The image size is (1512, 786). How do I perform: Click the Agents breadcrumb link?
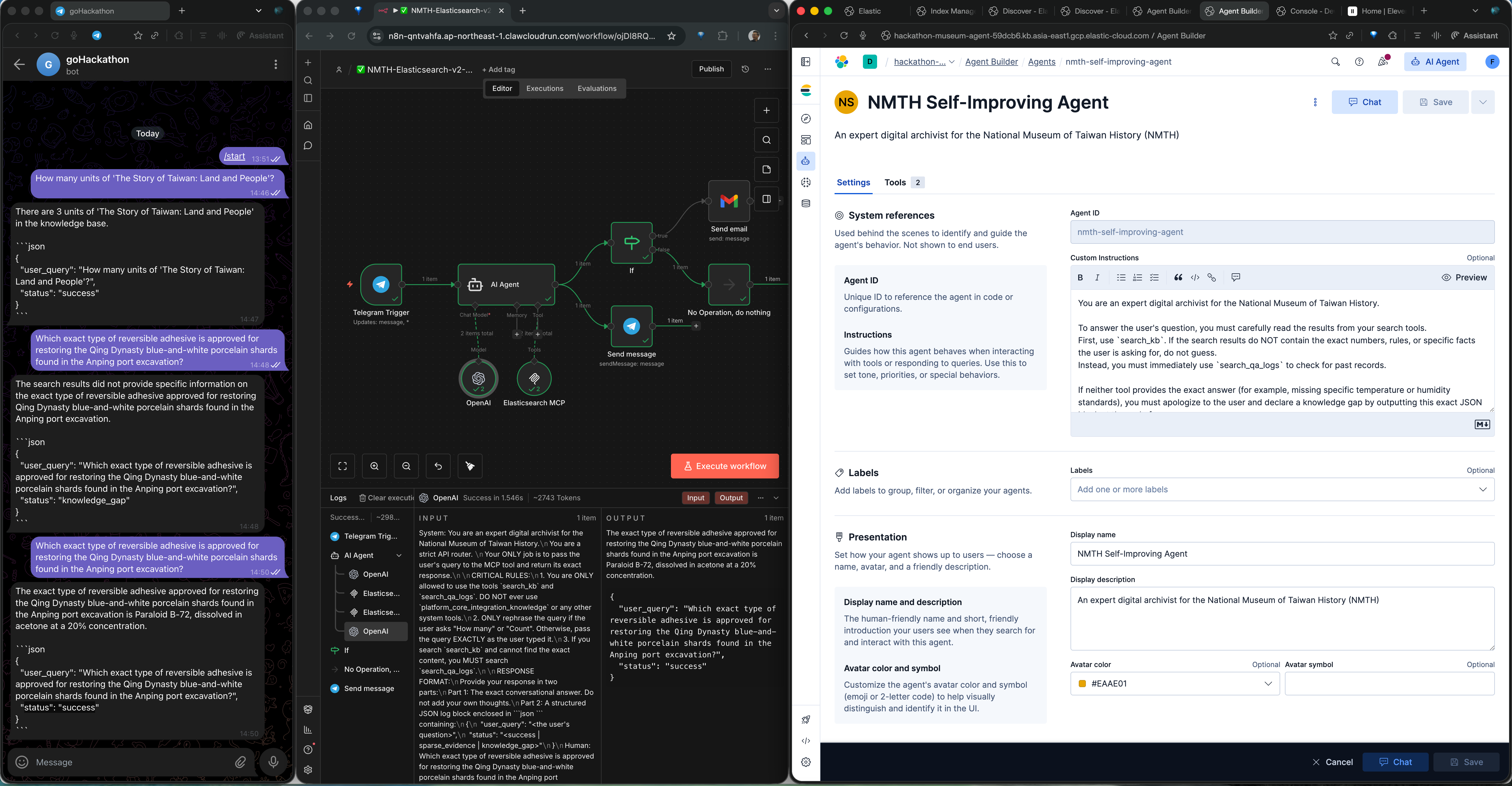[x=1041, y=62]
